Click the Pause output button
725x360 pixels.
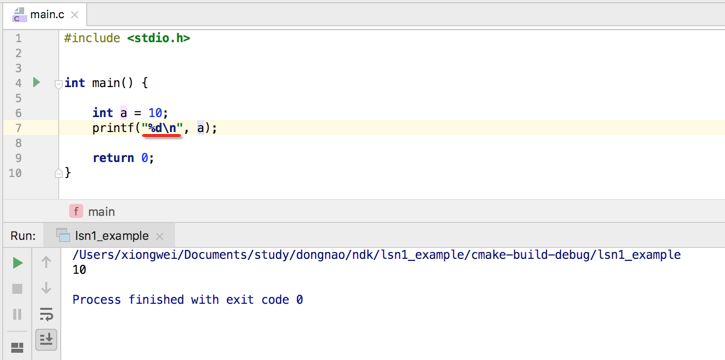(17, 314)
